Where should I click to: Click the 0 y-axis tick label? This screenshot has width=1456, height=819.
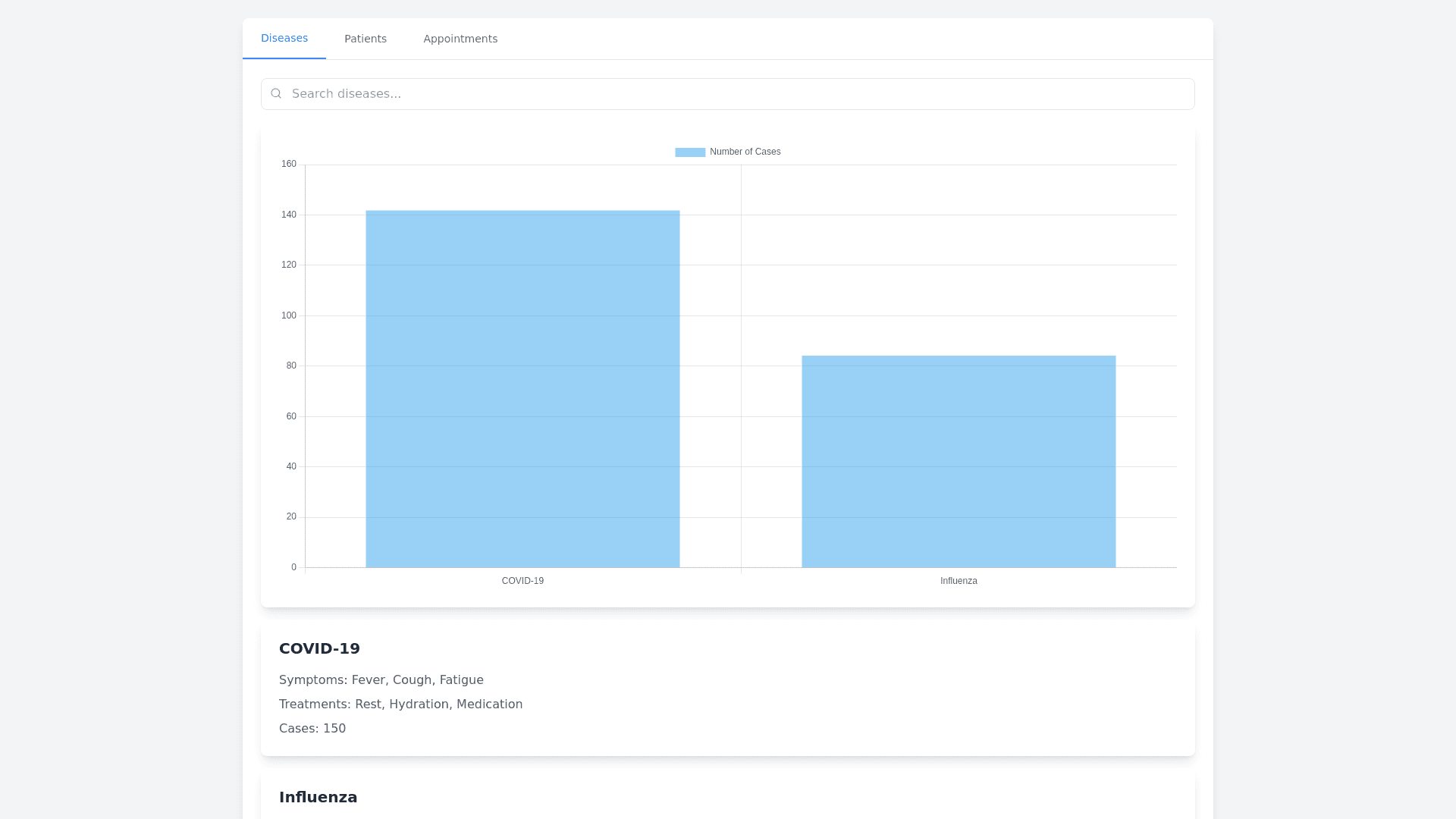point(293,567)
